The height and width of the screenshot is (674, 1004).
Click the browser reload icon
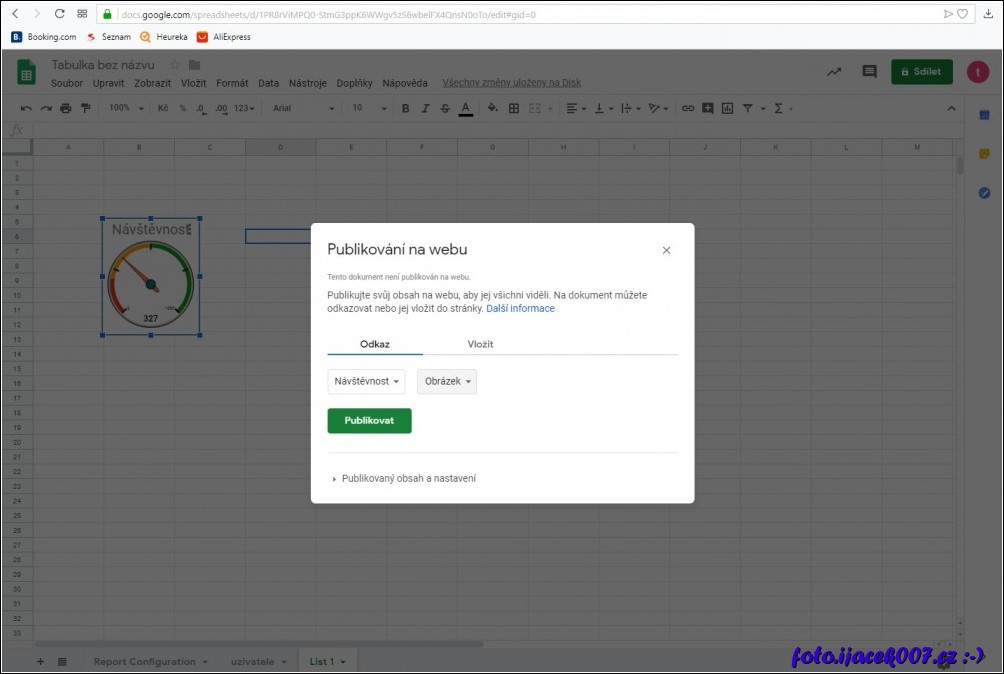point(59,14)
